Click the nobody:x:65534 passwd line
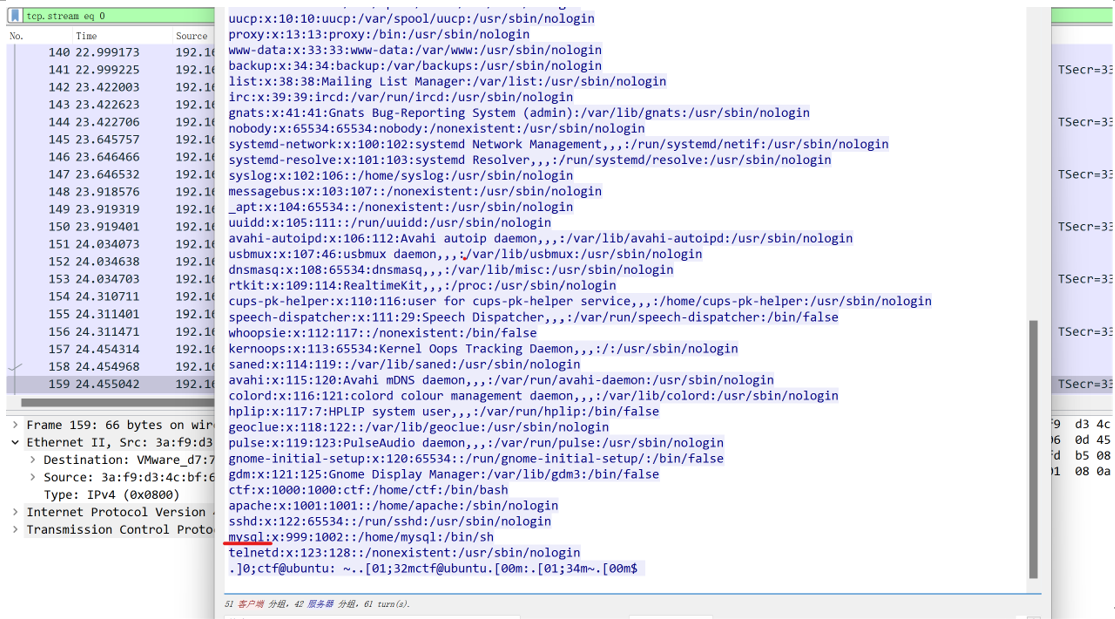 tap(437, 129)
